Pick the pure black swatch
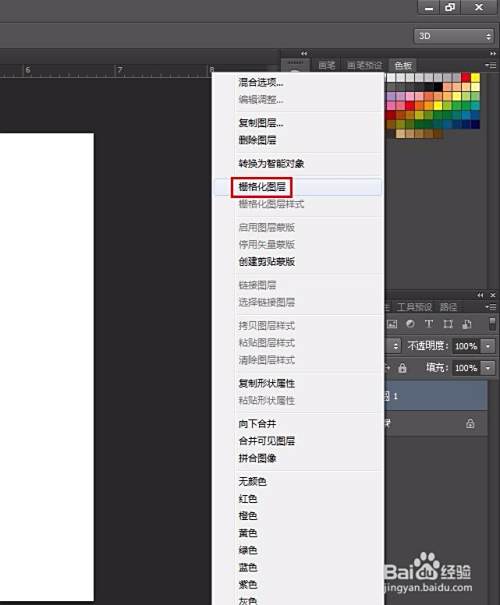The image size is (500, 605). point(438,87)
